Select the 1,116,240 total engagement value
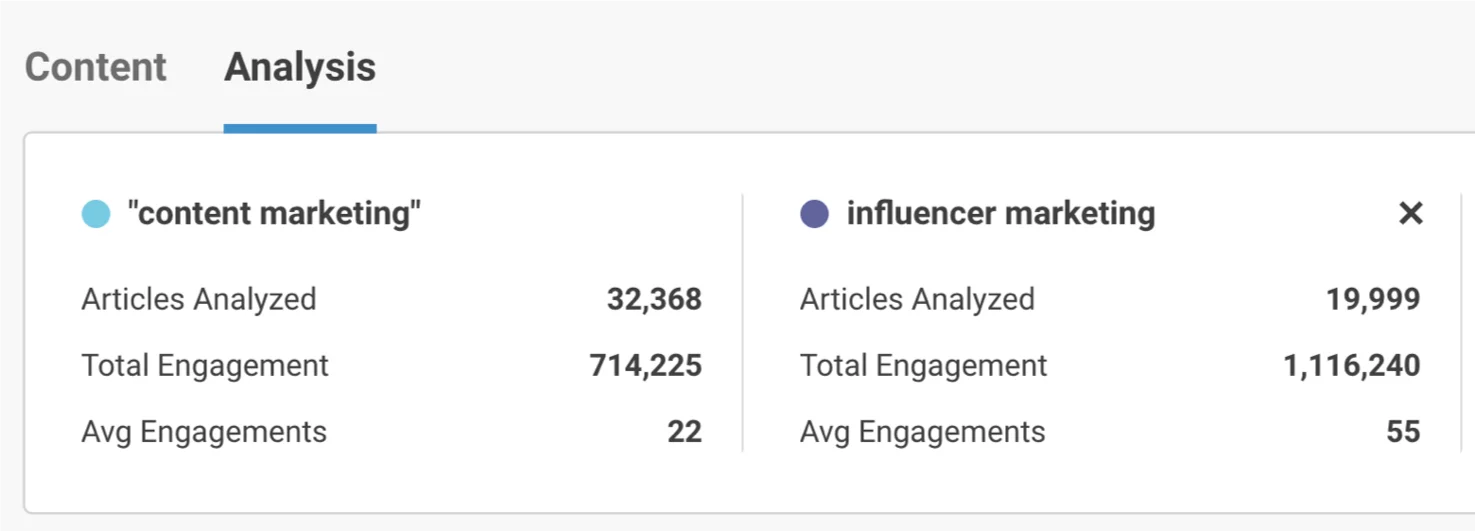Screen dimensions: 1475x531 click(x=1352, y=365)
